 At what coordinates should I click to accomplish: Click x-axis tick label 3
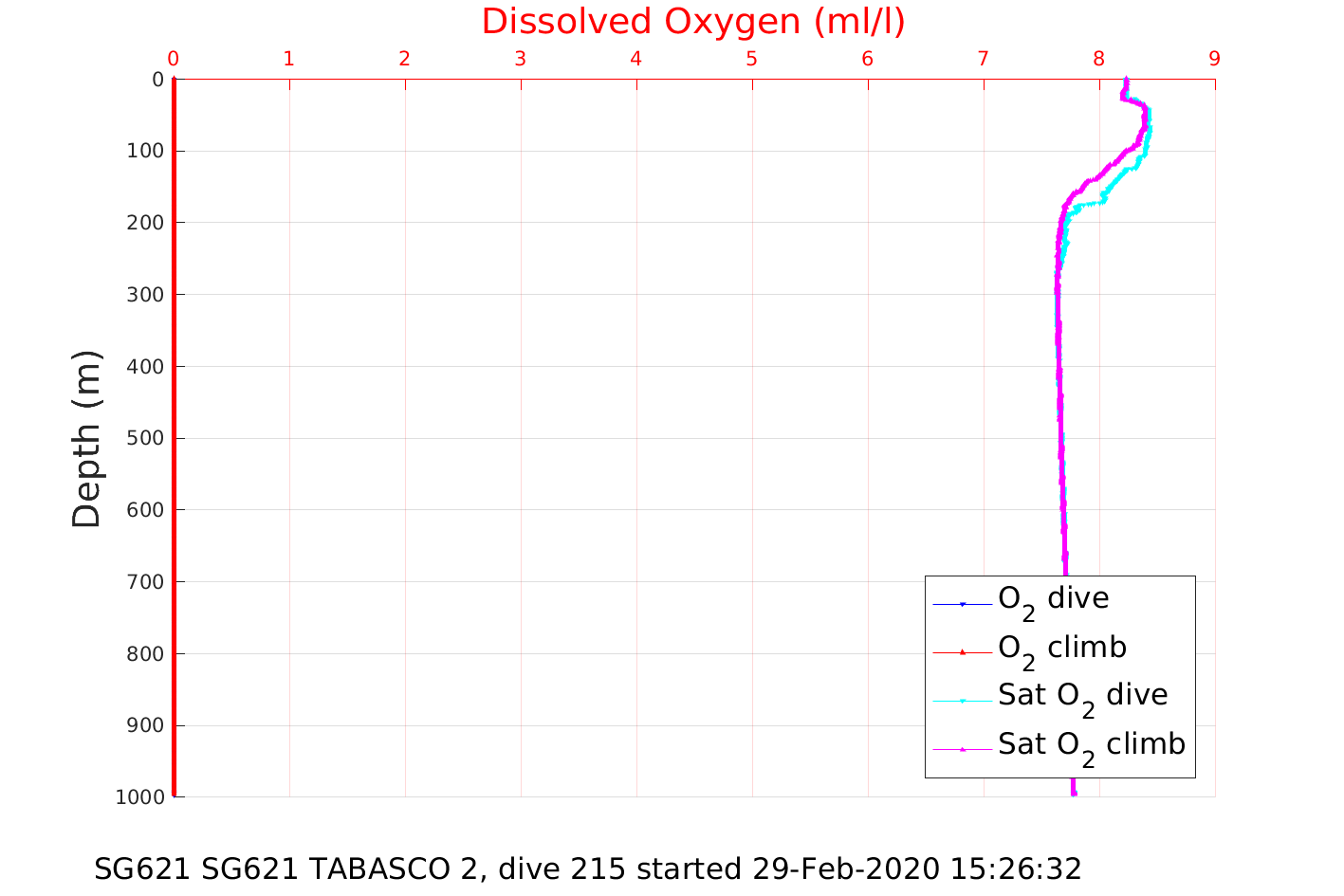521,59
